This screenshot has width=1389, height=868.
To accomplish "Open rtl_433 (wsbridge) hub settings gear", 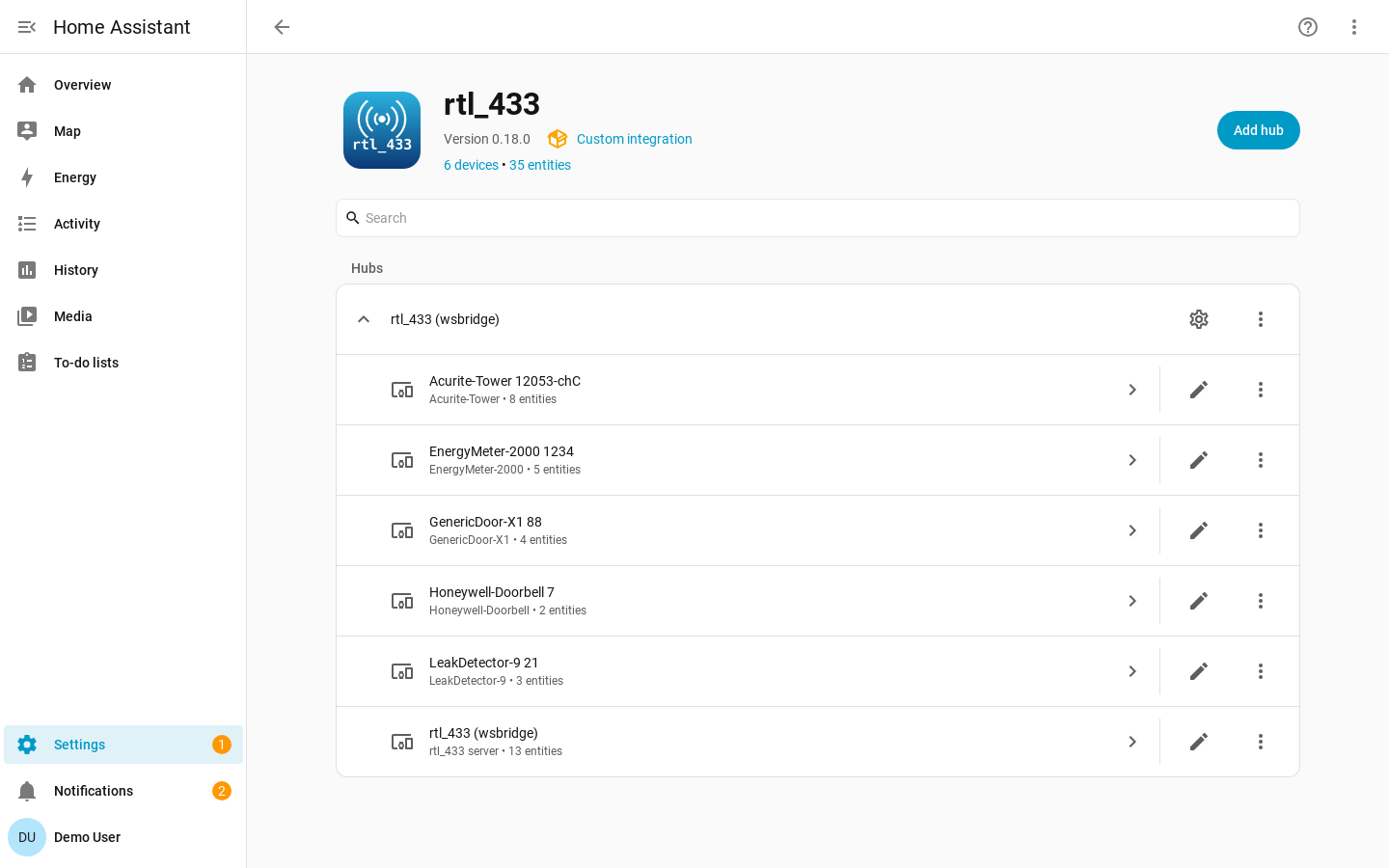I will pyautogui.click(x=1199, y=319).
